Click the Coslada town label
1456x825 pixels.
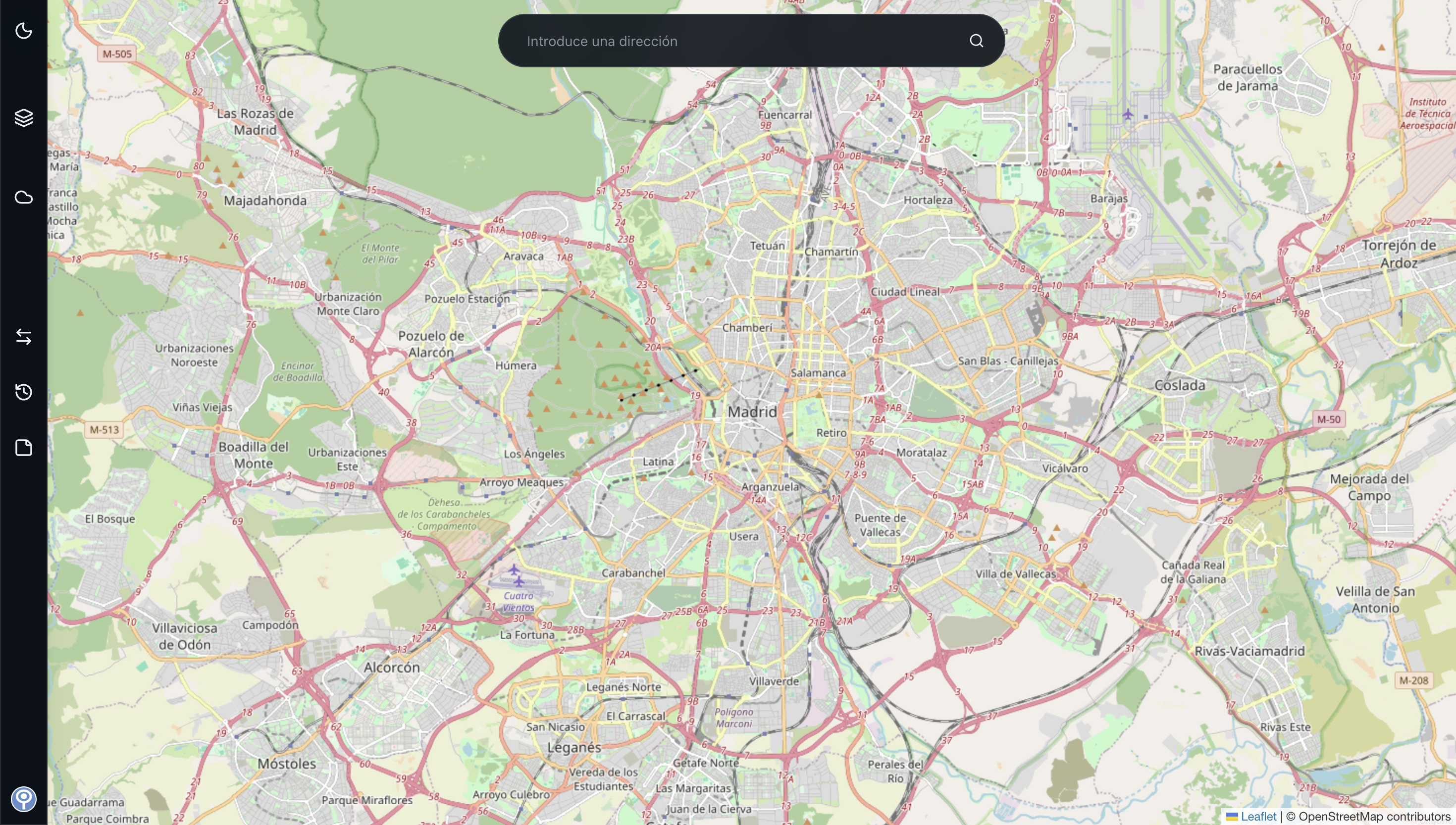click(1180, 385)
